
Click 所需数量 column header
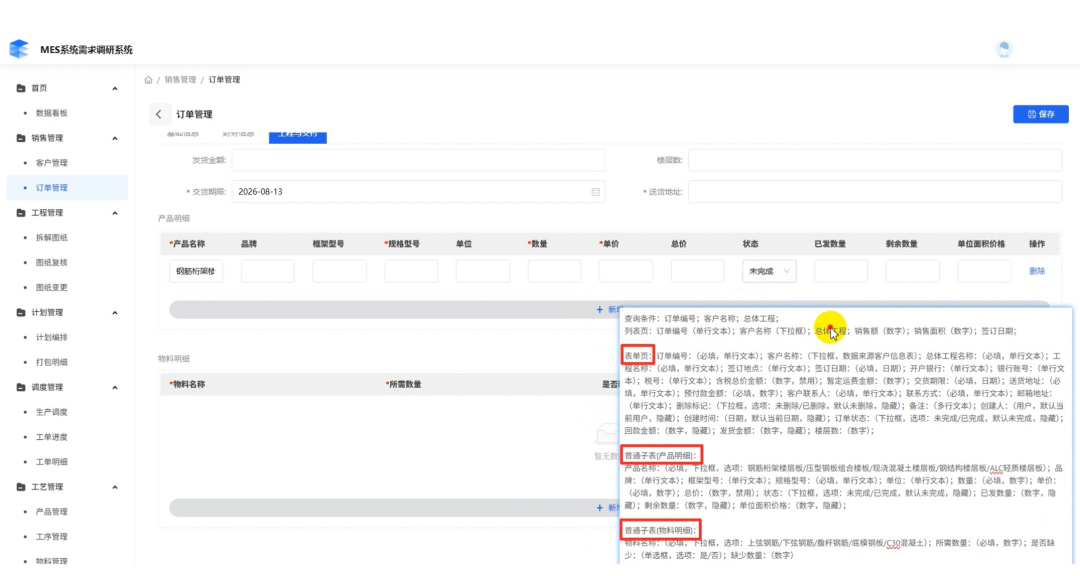coord(404,384)
